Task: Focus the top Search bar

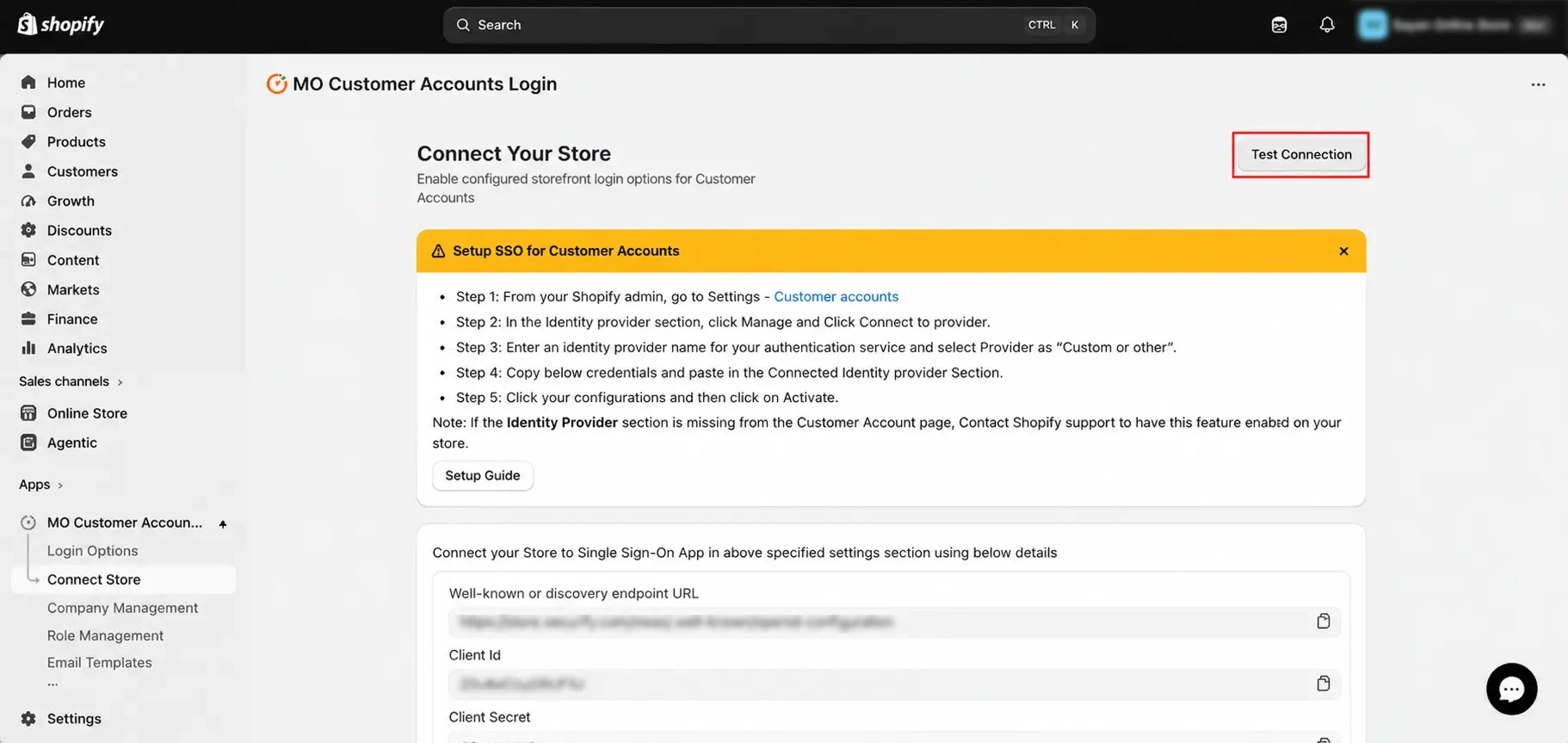Action: [769, 25]
